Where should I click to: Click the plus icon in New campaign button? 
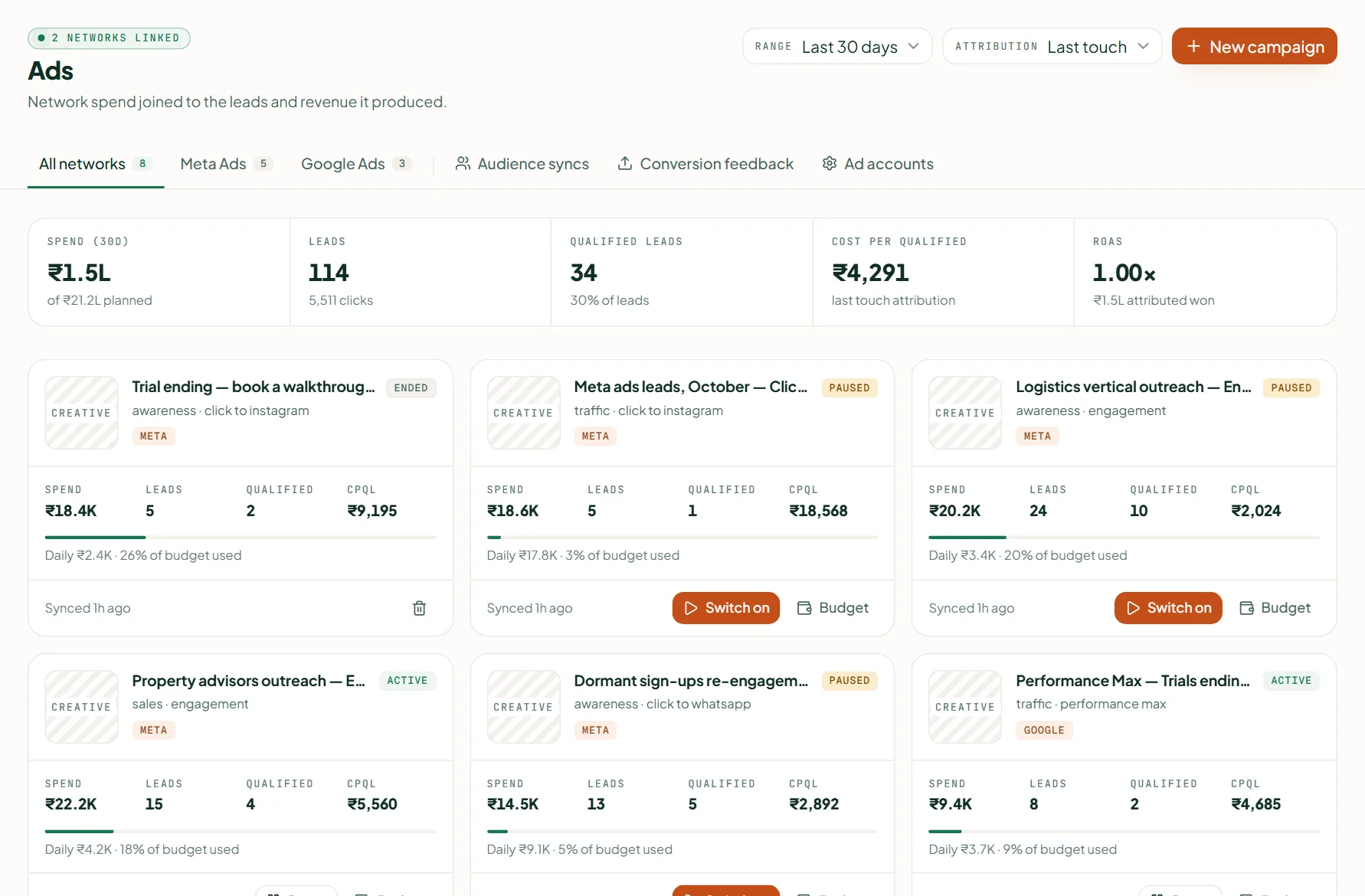pos(1193,47)
